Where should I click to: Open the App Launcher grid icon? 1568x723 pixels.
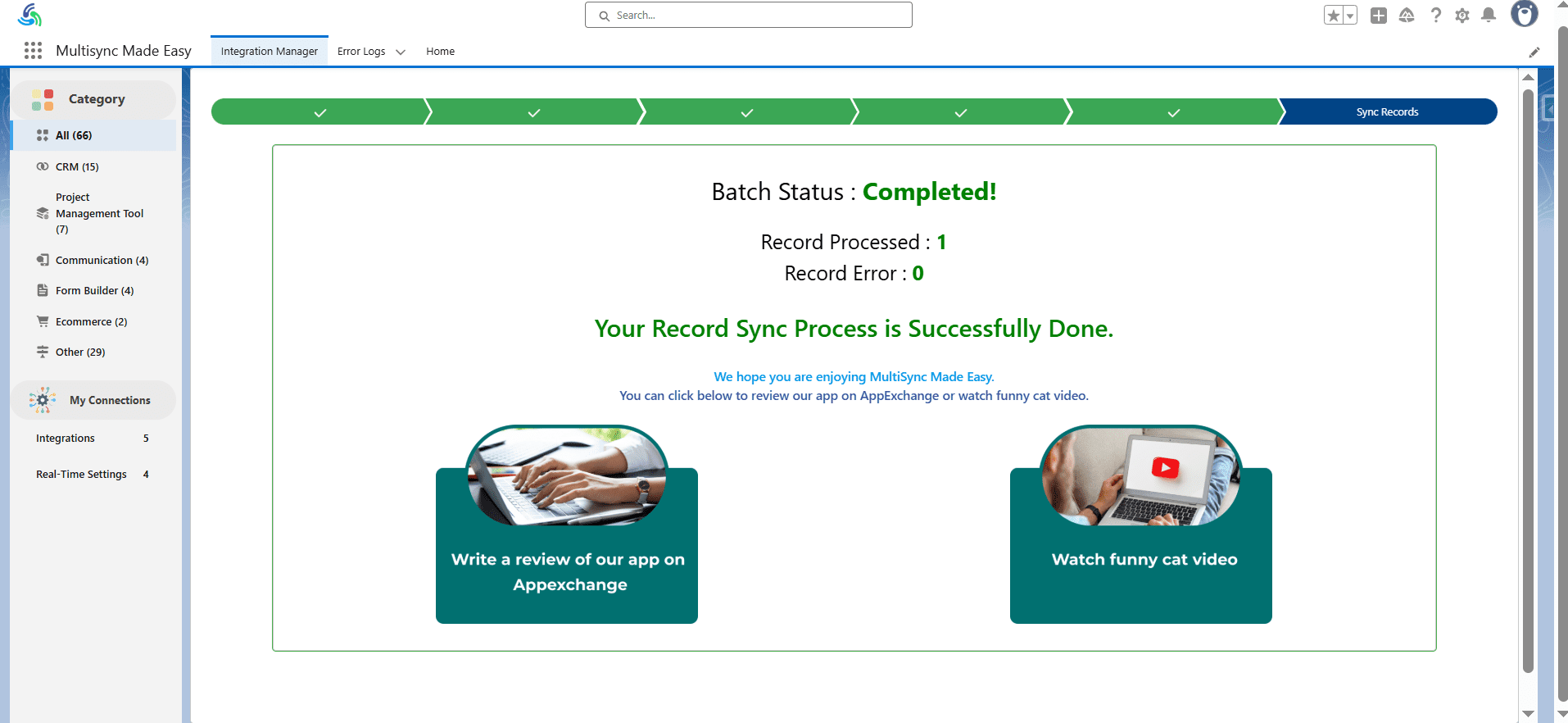[x=33, y=51]
